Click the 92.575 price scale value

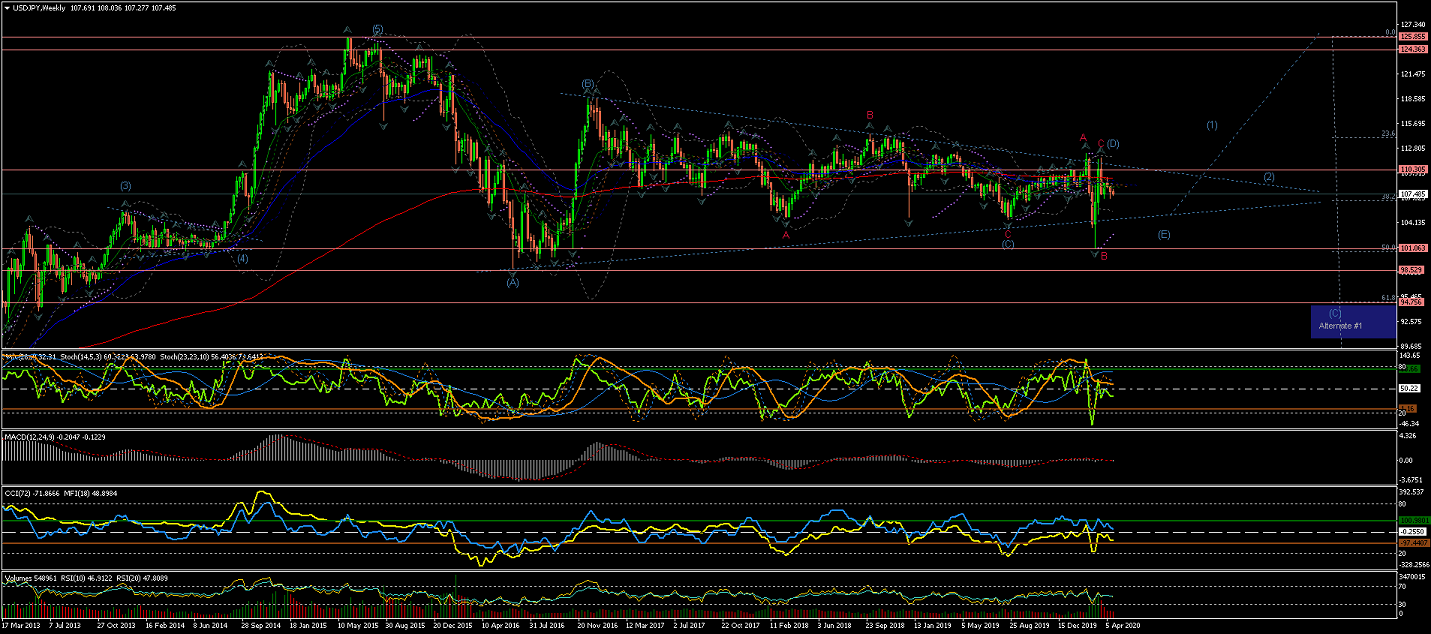1412,321
